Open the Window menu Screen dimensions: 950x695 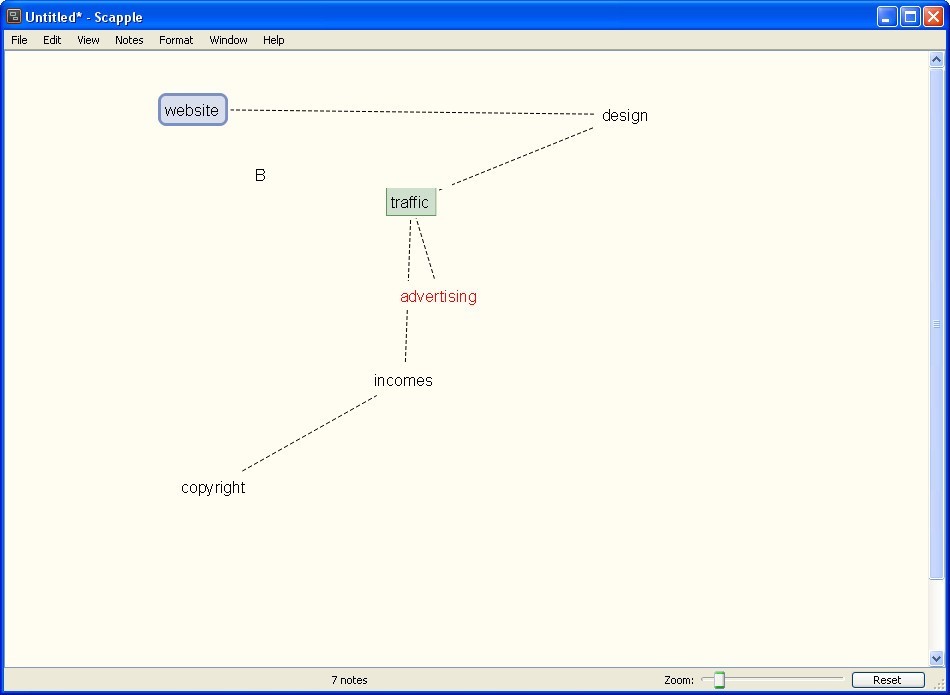[x=228, y=40]
